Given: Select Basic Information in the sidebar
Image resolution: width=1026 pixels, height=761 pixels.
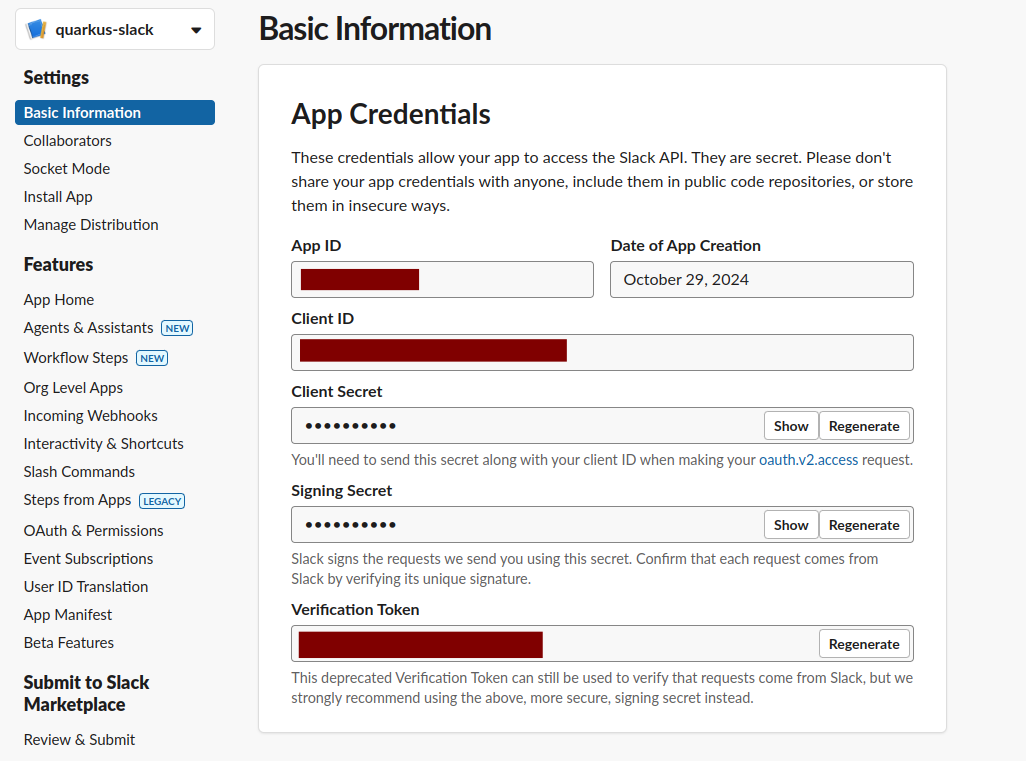Looking at the screenshot, I should 115,113.
